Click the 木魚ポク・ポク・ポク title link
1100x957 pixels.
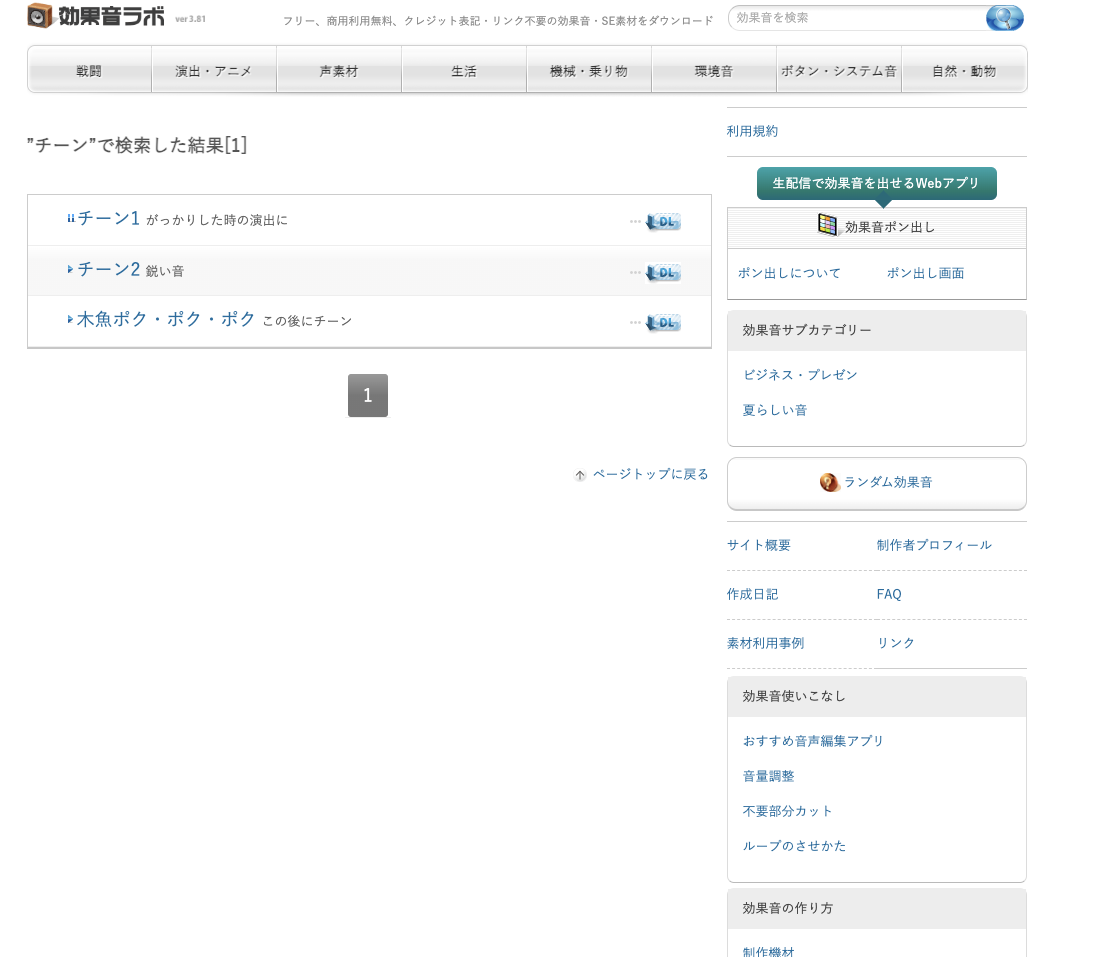pyautogui.click(x=166, y=319)
